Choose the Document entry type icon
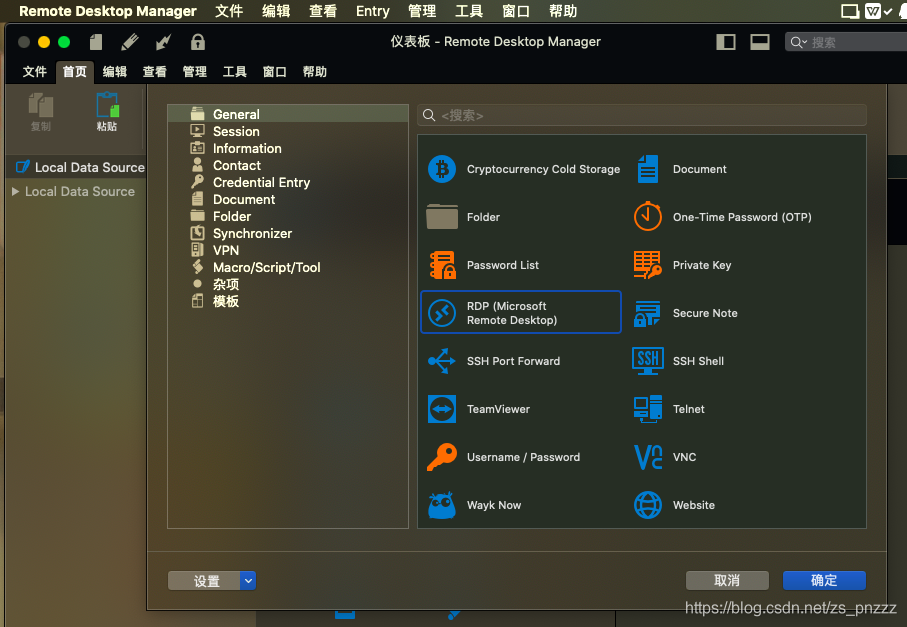The width and height of the screenshot is (907, 627). (x=648, y=169)
